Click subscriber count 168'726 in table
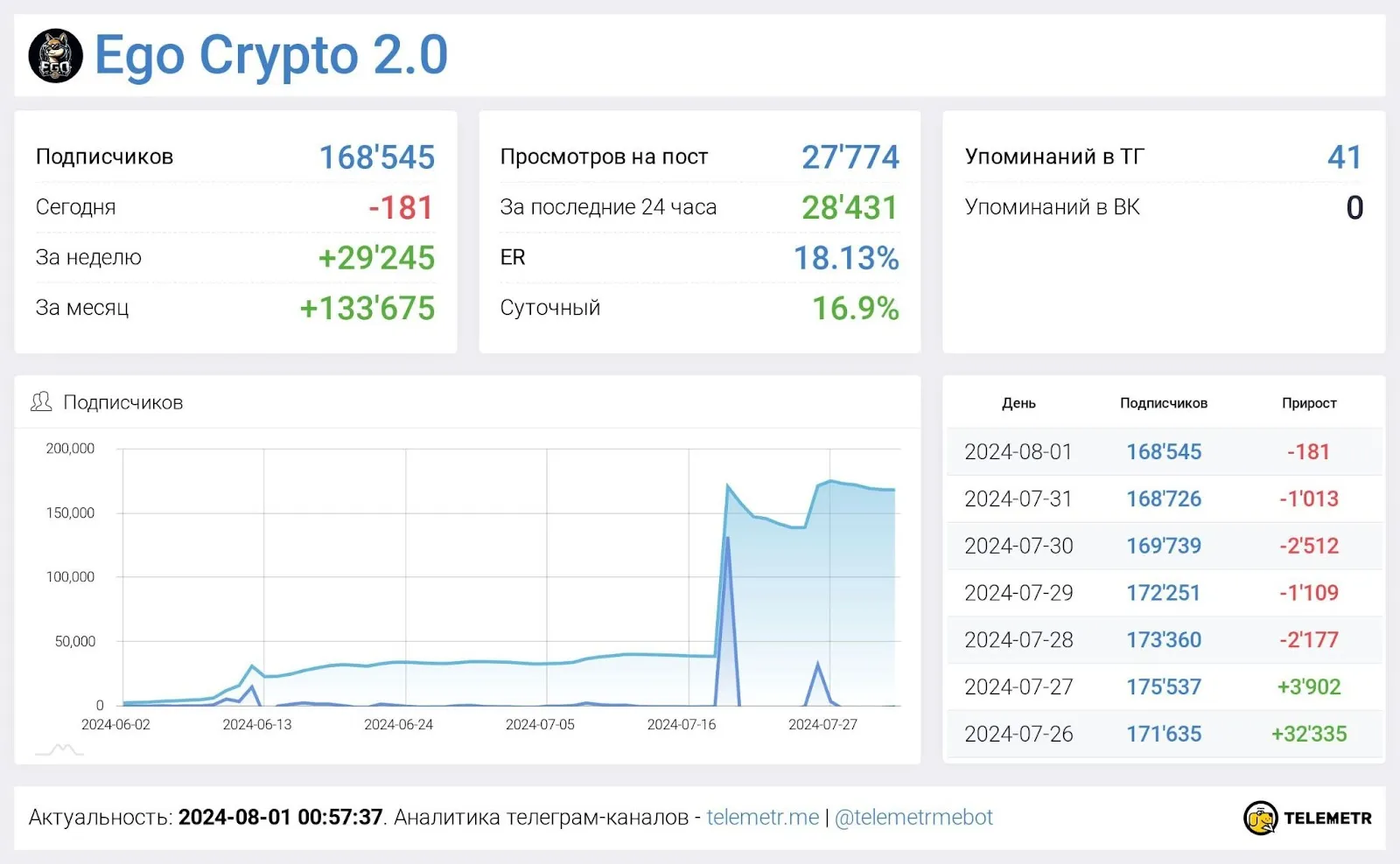 [x=1164, y=499]
